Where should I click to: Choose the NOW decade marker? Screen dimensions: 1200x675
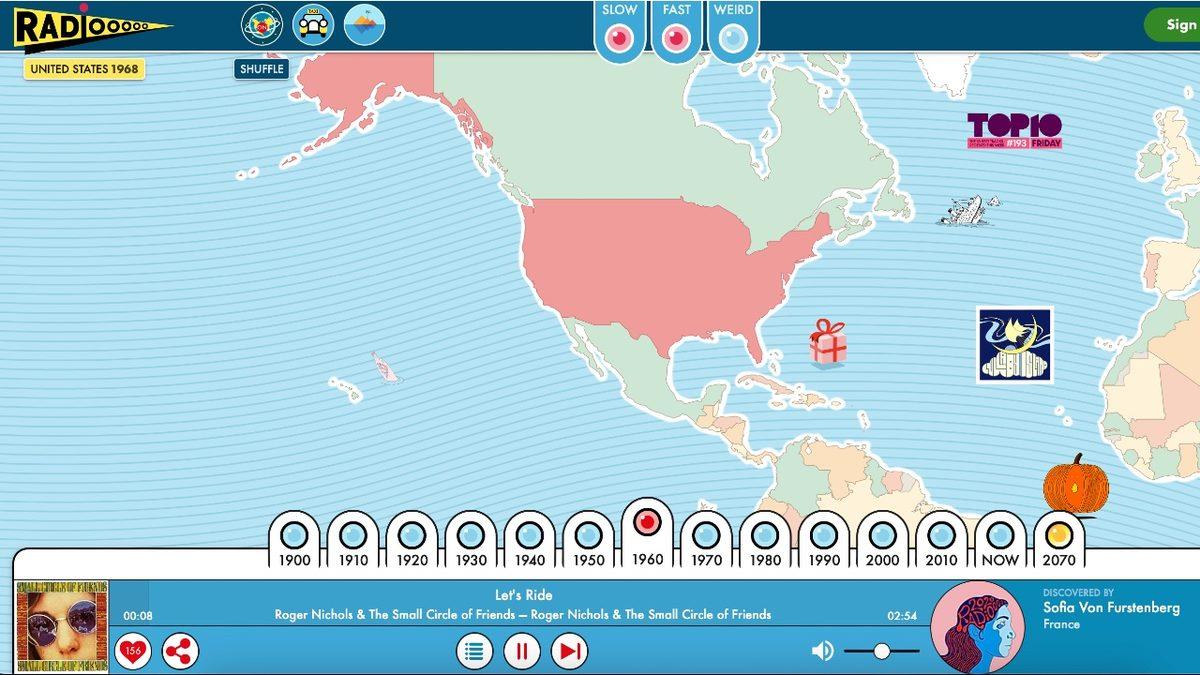(x=999, y=536)
